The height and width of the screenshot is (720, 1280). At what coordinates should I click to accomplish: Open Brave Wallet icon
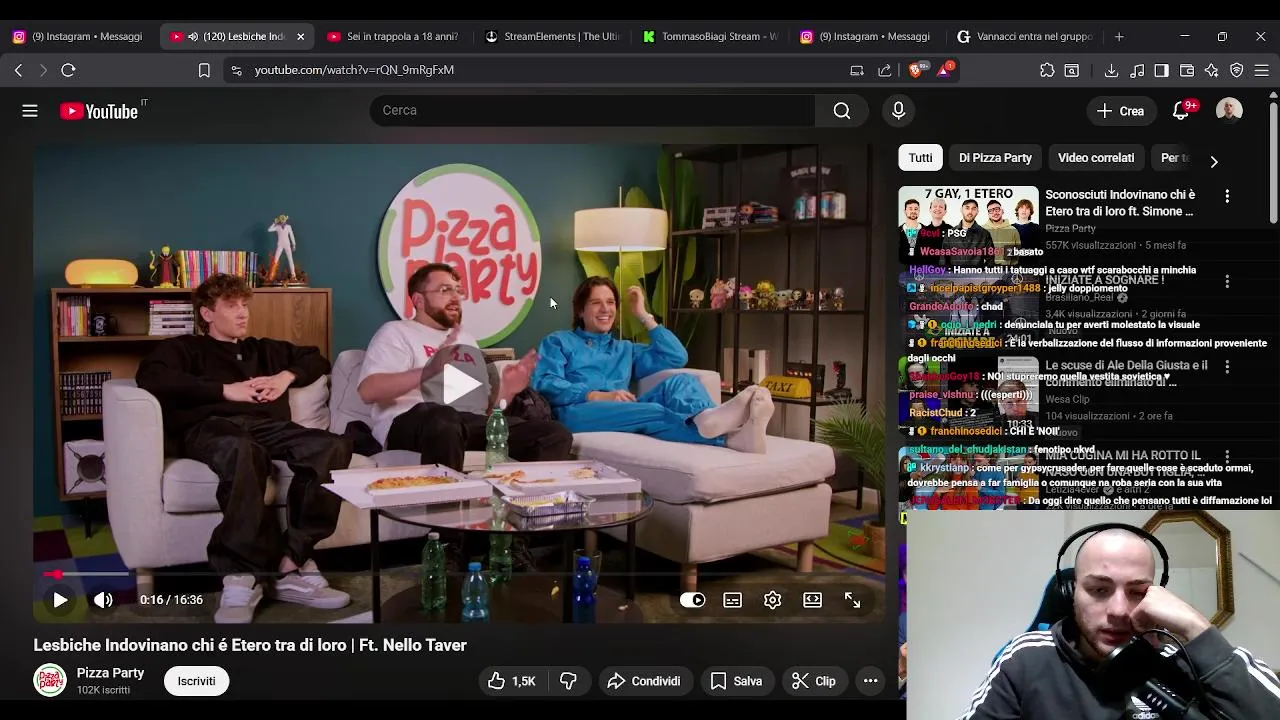[1187, 70]
